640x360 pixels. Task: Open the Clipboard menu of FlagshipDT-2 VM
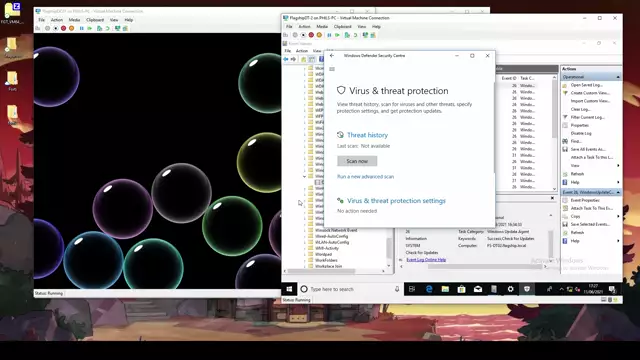(x=342, y=27)
